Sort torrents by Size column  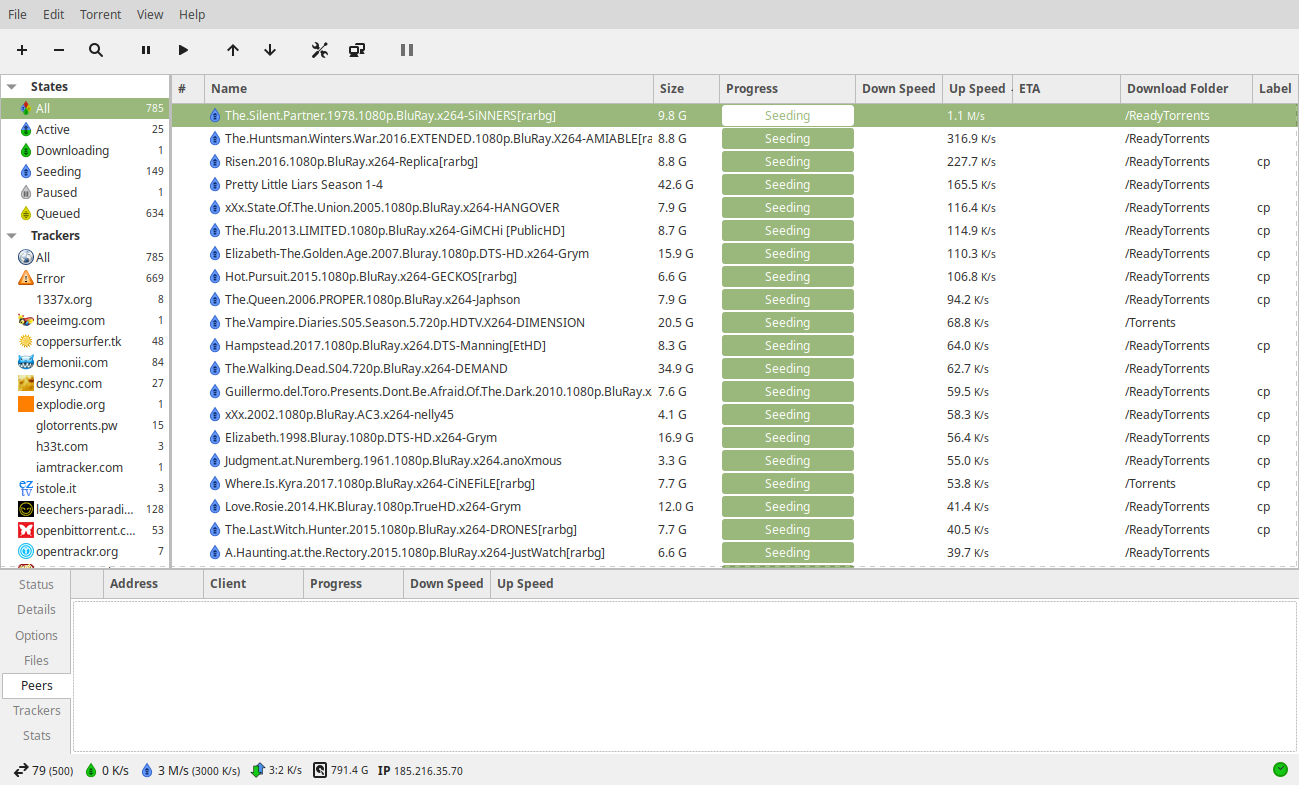(x=686, y=88)
